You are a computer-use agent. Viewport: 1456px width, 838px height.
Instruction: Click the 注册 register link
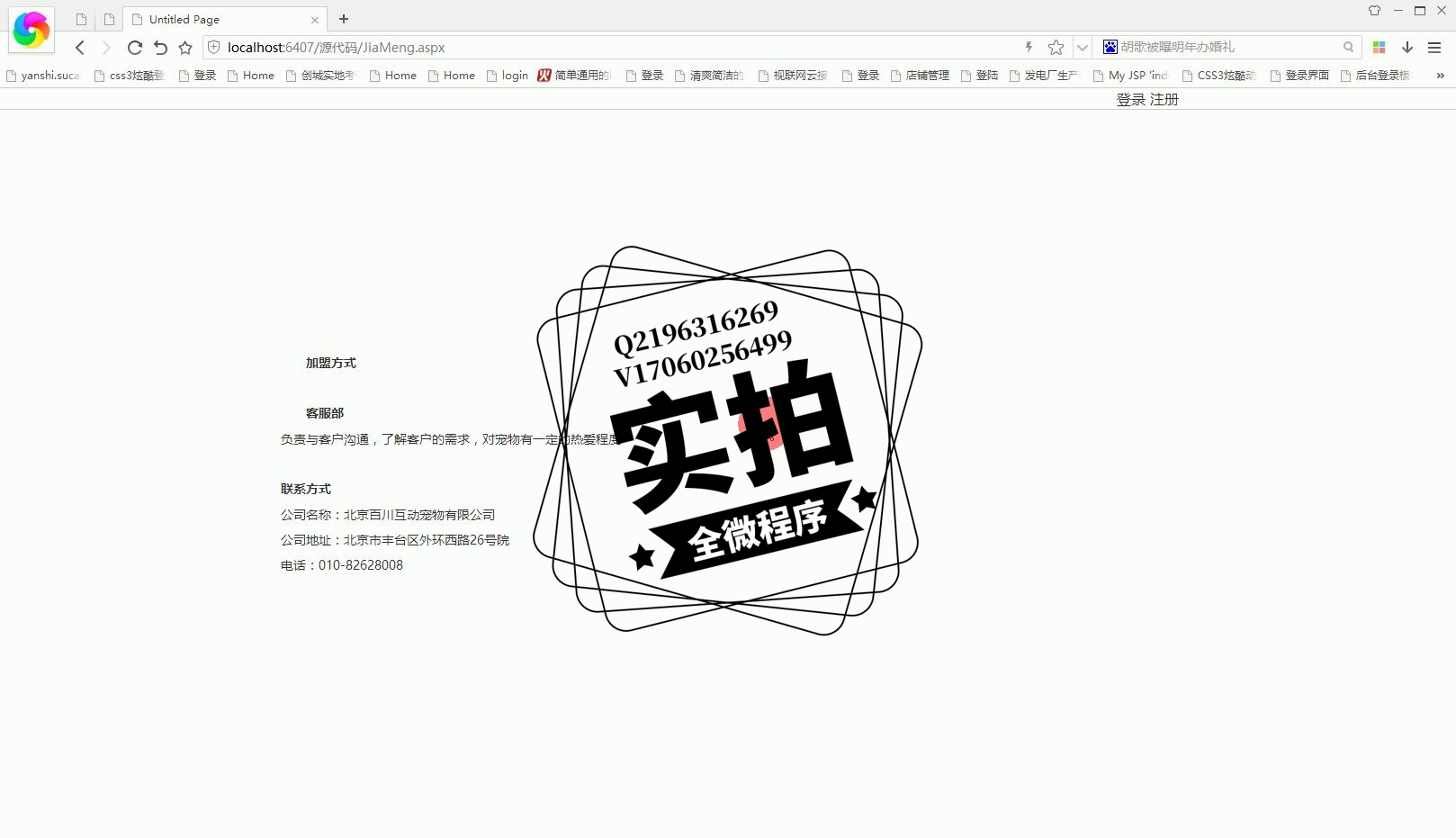[x=1164, y=99]
